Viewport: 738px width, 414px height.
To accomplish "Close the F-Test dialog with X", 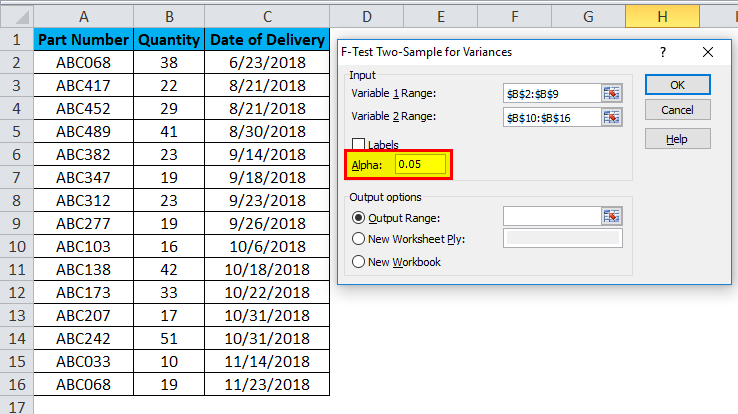I will click(708, 52).
